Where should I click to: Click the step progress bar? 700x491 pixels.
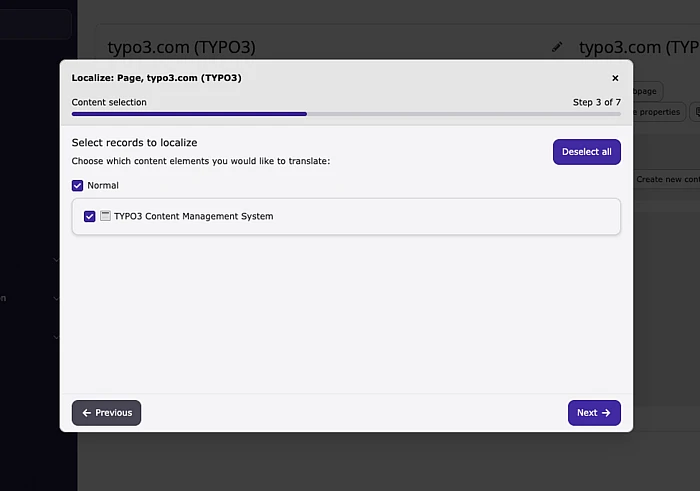tap(346, 114)
